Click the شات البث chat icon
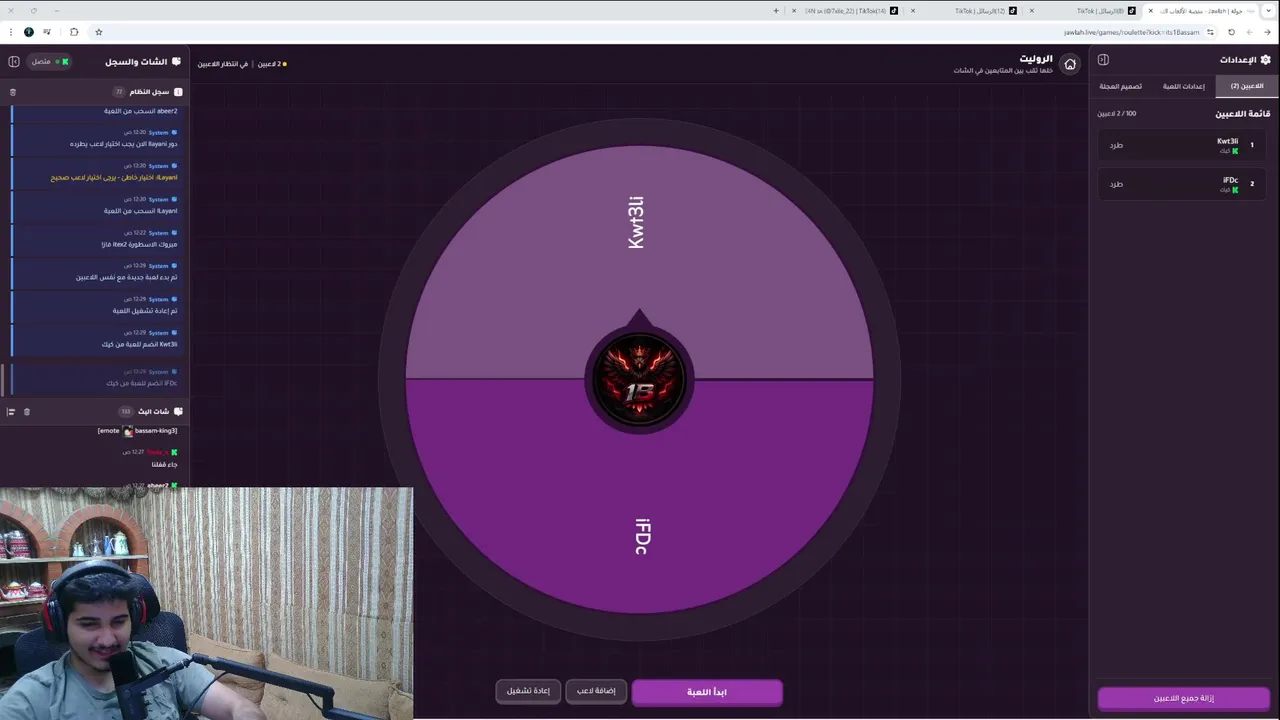1280x720 pixels. pos(178,411)
